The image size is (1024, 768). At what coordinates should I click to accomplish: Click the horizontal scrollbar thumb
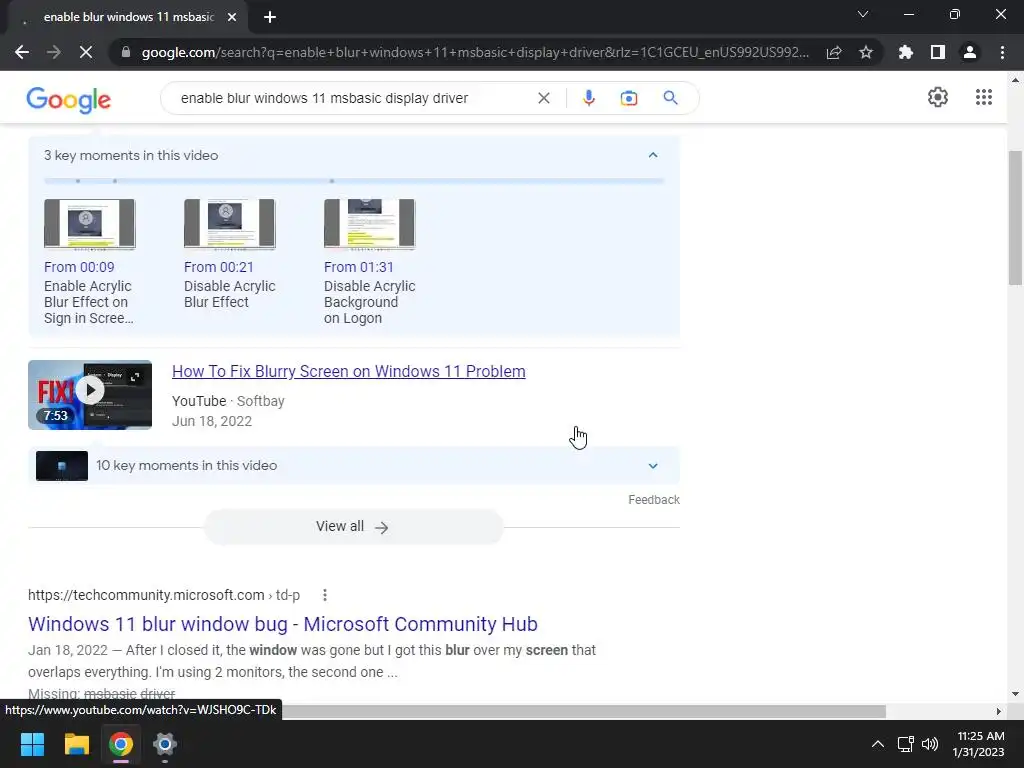click(x=584, y=711)
